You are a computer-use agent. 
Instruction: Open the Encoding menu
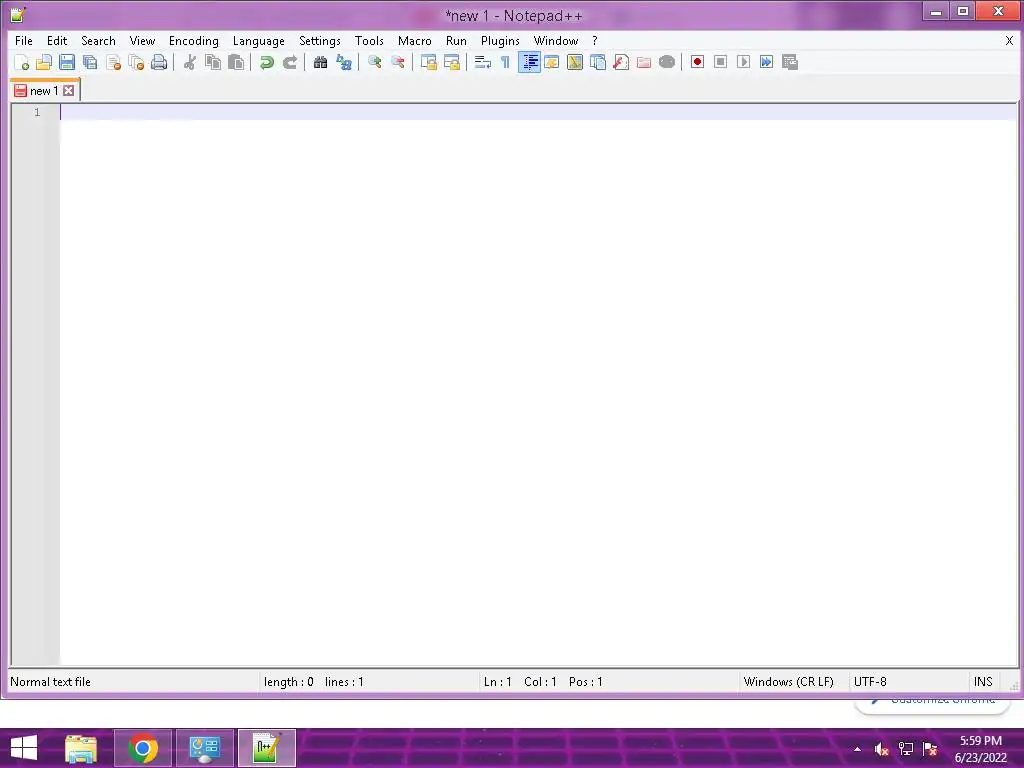pyautogui.click(x=193, y=40)
